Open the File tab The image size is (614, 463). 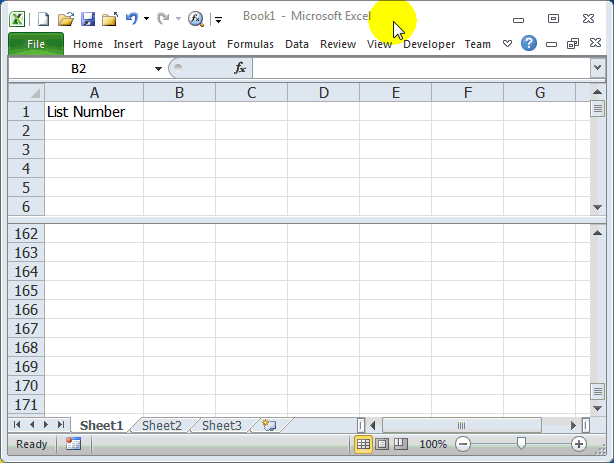[x=36, y=44]
